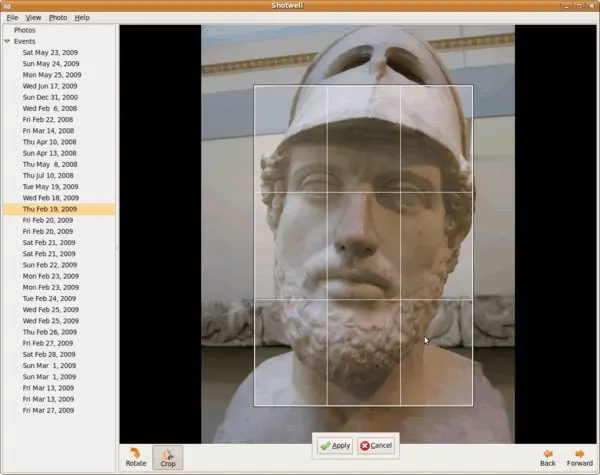600x475 pixels.
Task: Click the Wed Jun 17, 2009 event
Action: 50,86
